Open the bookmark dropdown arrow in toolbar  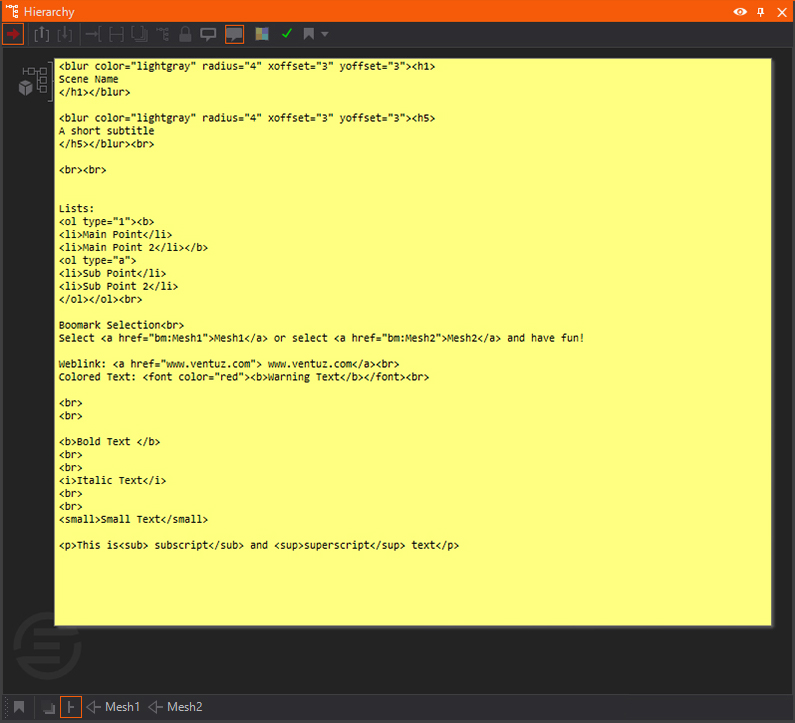click(324, 35)
